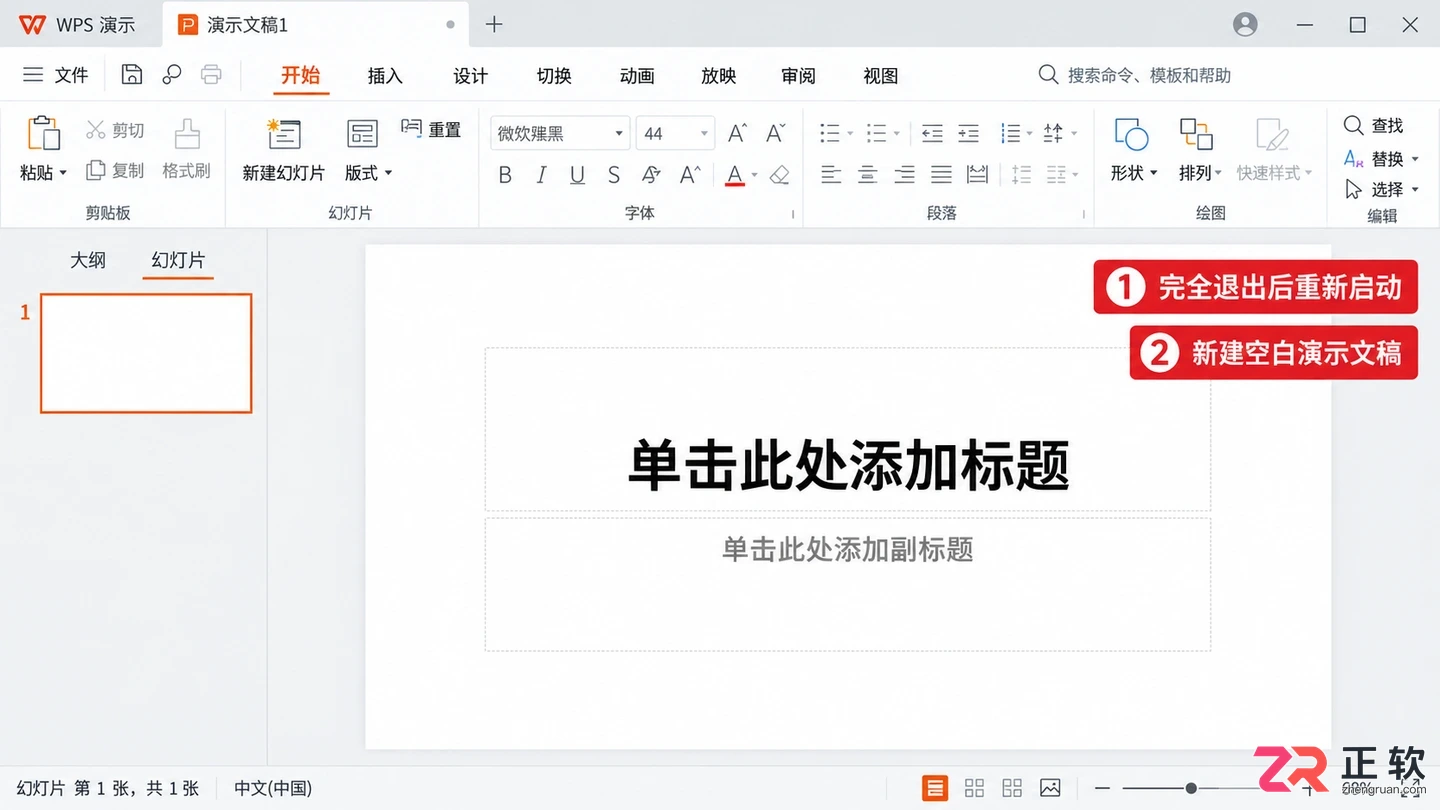Click the title placeholder 单击此处添加标题
Viewport: 1440px width, 810px height.
pos(848,465)
